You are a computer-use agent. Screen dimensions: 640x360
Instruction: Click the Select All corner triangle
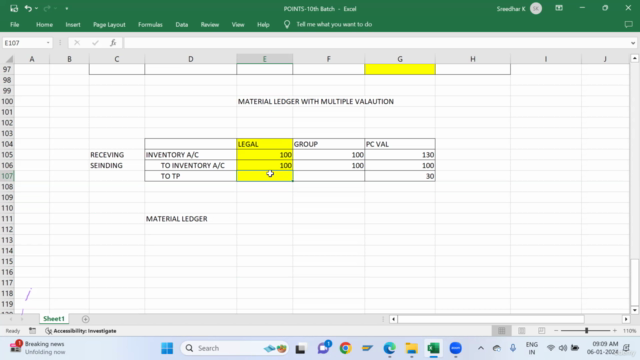click(8, 59)
